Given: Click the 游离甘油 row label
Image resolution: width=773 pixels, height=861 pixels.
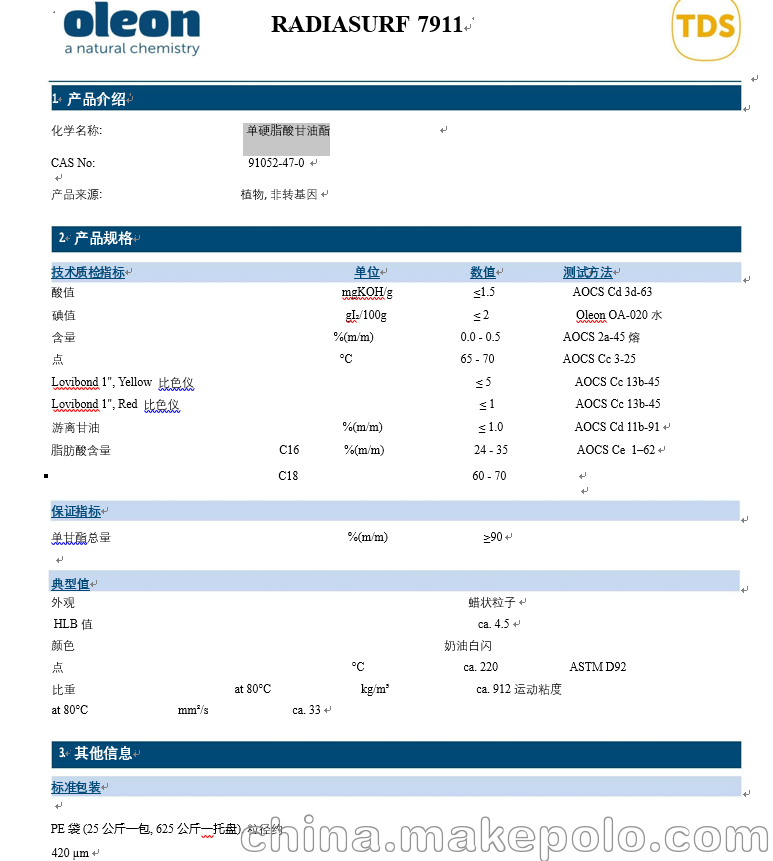Looking at the screenshot, I should 75,427.
